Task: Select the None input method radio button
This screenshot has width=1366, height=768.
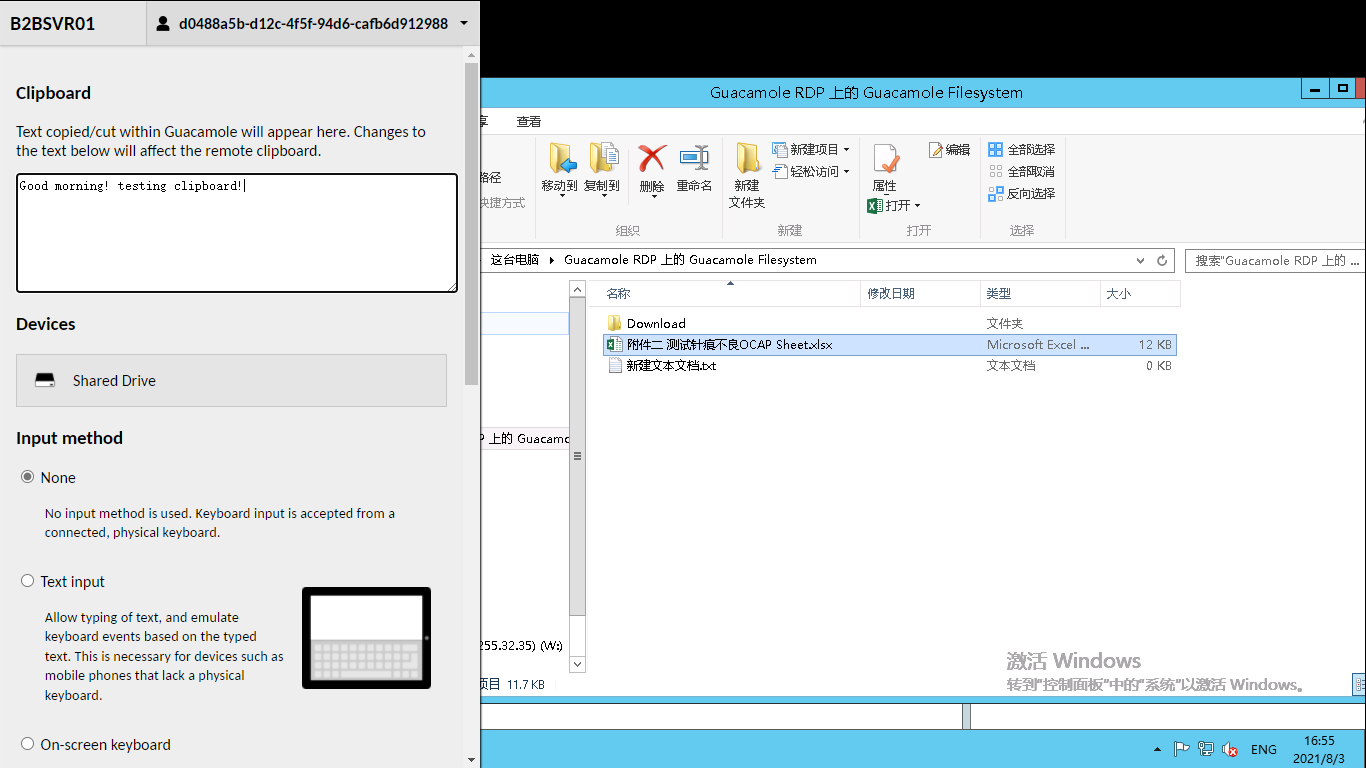Action: click(x=27, y=477)
